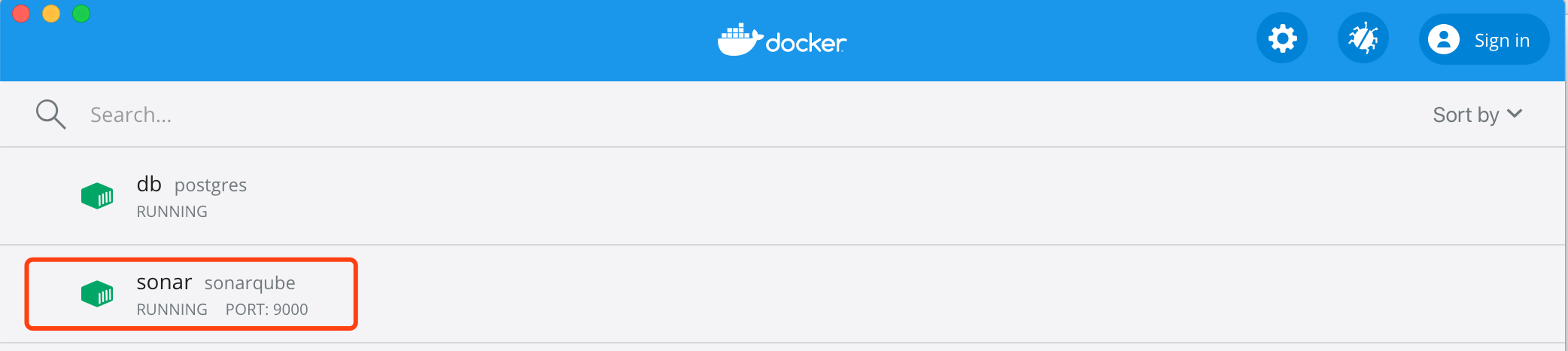Viewport: 1568px width, 351px height.
Task: Select the sonar container name
Action: click(x=164, y=282)
